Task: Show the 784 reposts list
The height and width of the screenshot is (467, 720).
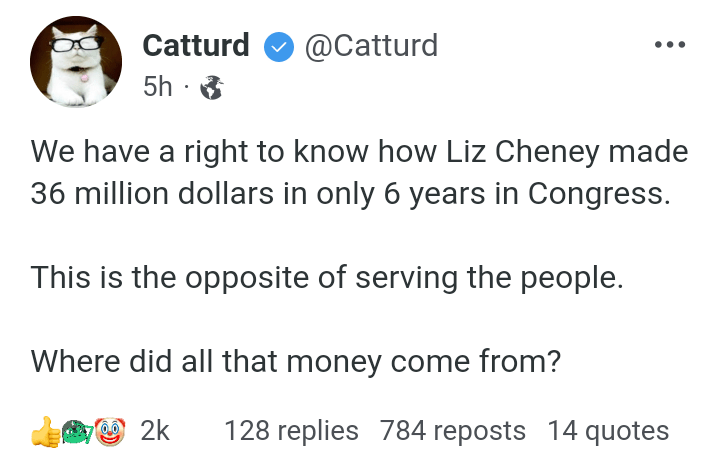Action: (453, 431)
